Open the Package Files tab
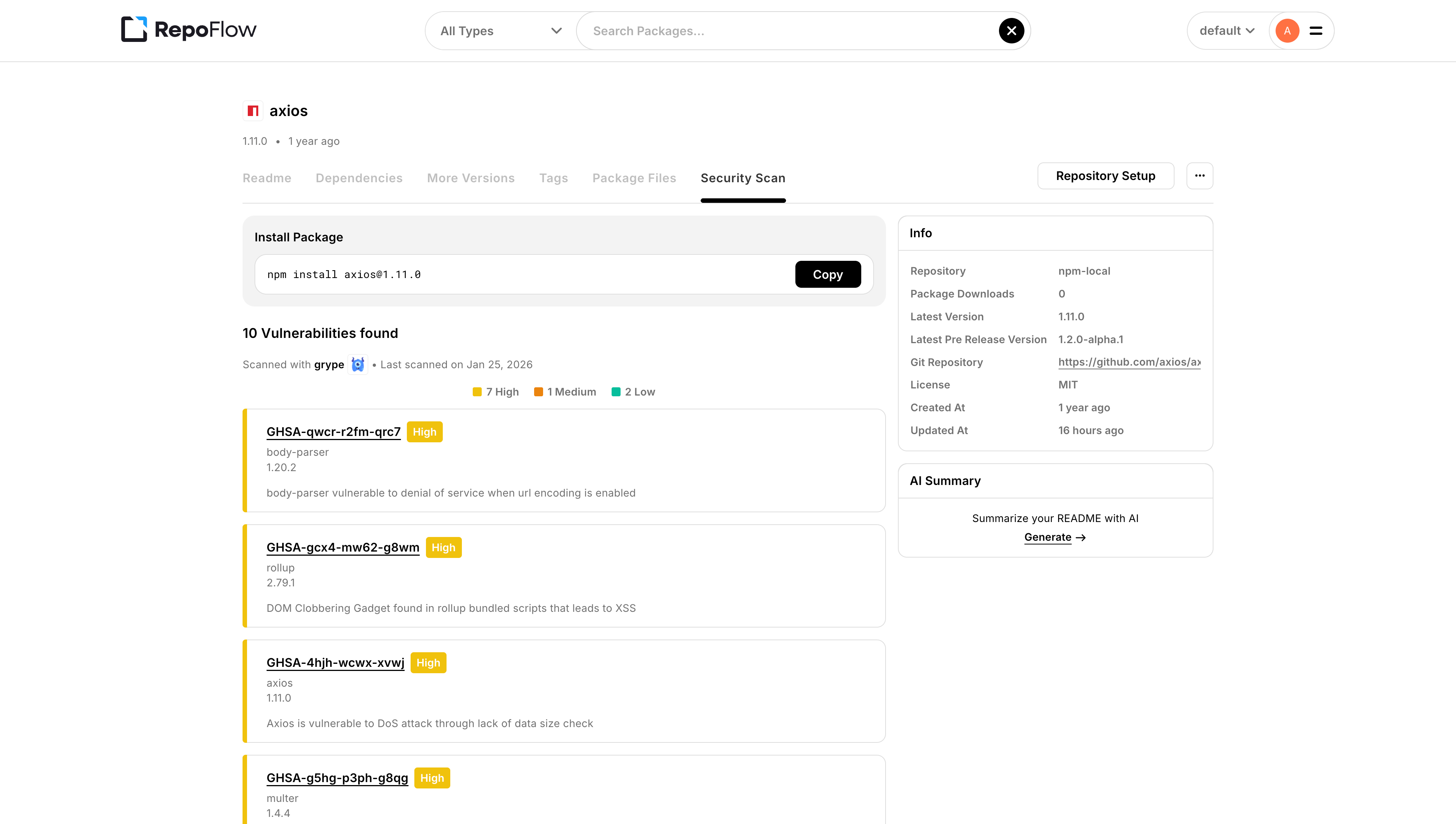This screenshot has height=824, width=1456. (634, 178)
